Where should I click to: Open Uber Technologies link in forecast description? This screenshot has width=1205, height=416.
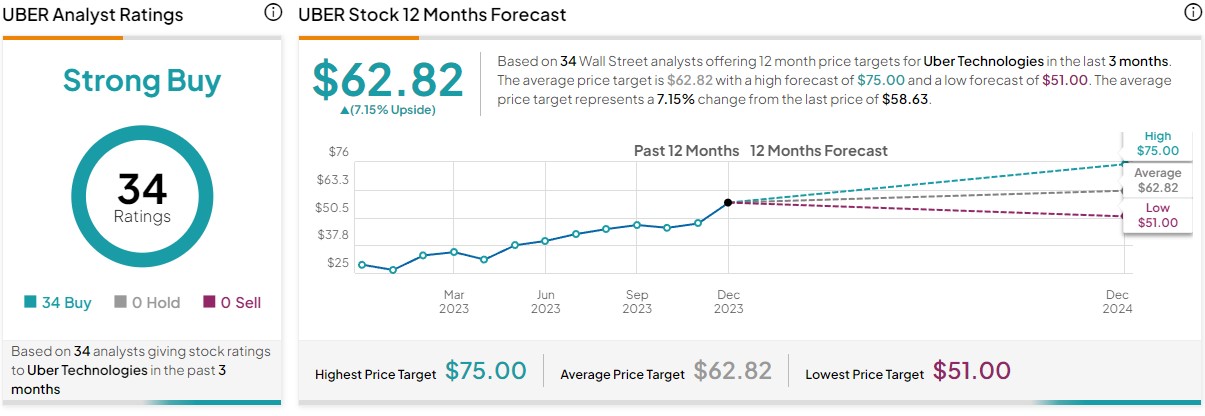pyautogui.click(x=984, y=61)
